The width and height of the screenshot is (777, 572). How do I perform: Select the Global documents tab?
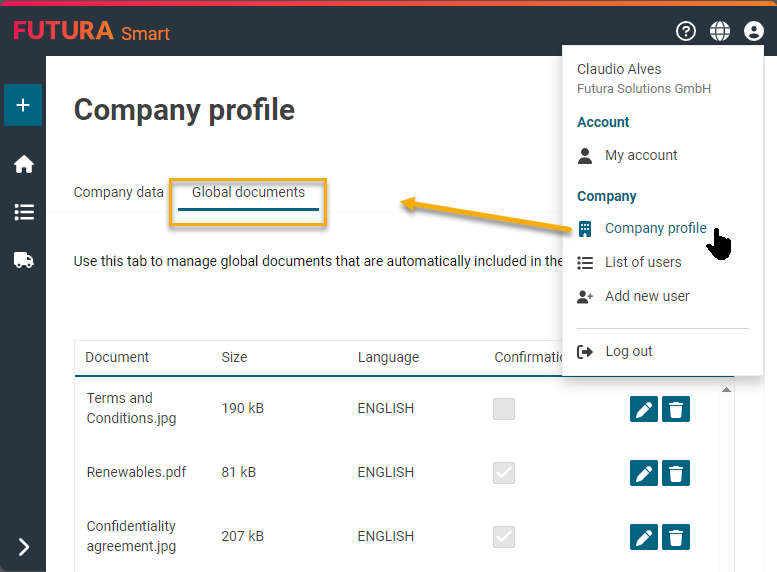pyautogui.click(x=248, y=192)
